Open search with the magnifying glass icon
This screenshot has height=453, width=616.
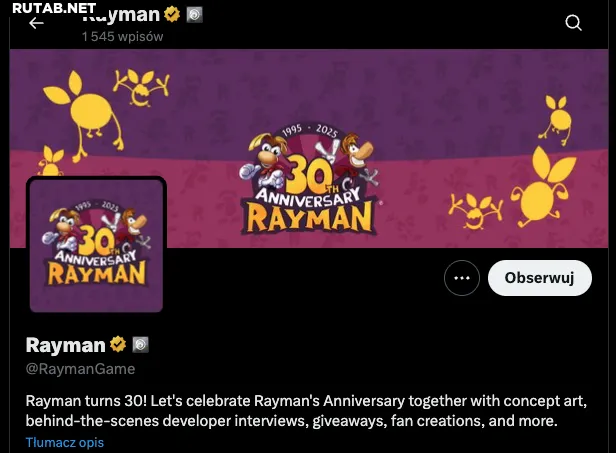point(573,23)
